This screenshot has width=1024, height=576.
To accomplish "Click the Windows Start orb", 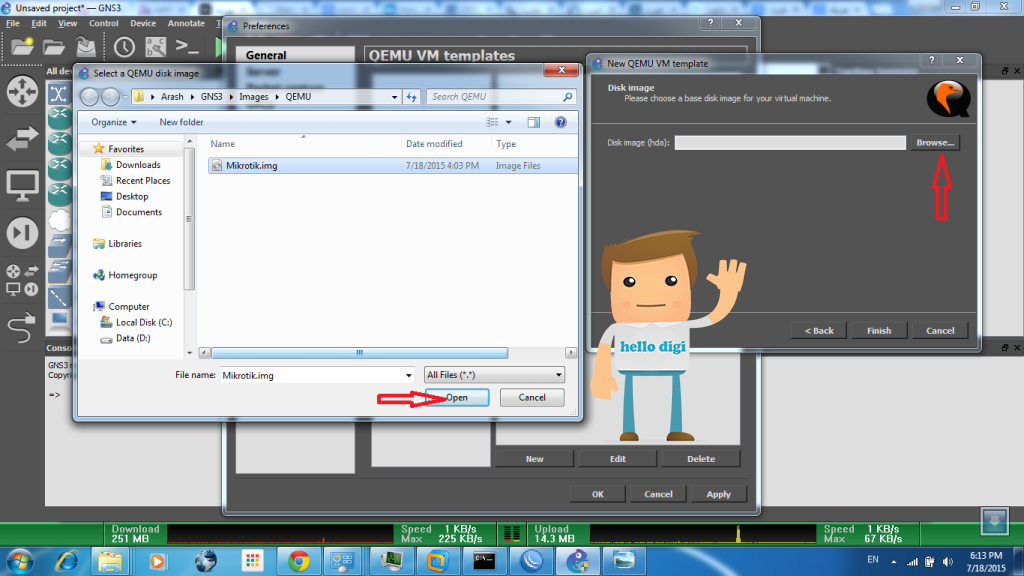I will tap(20, 561).
